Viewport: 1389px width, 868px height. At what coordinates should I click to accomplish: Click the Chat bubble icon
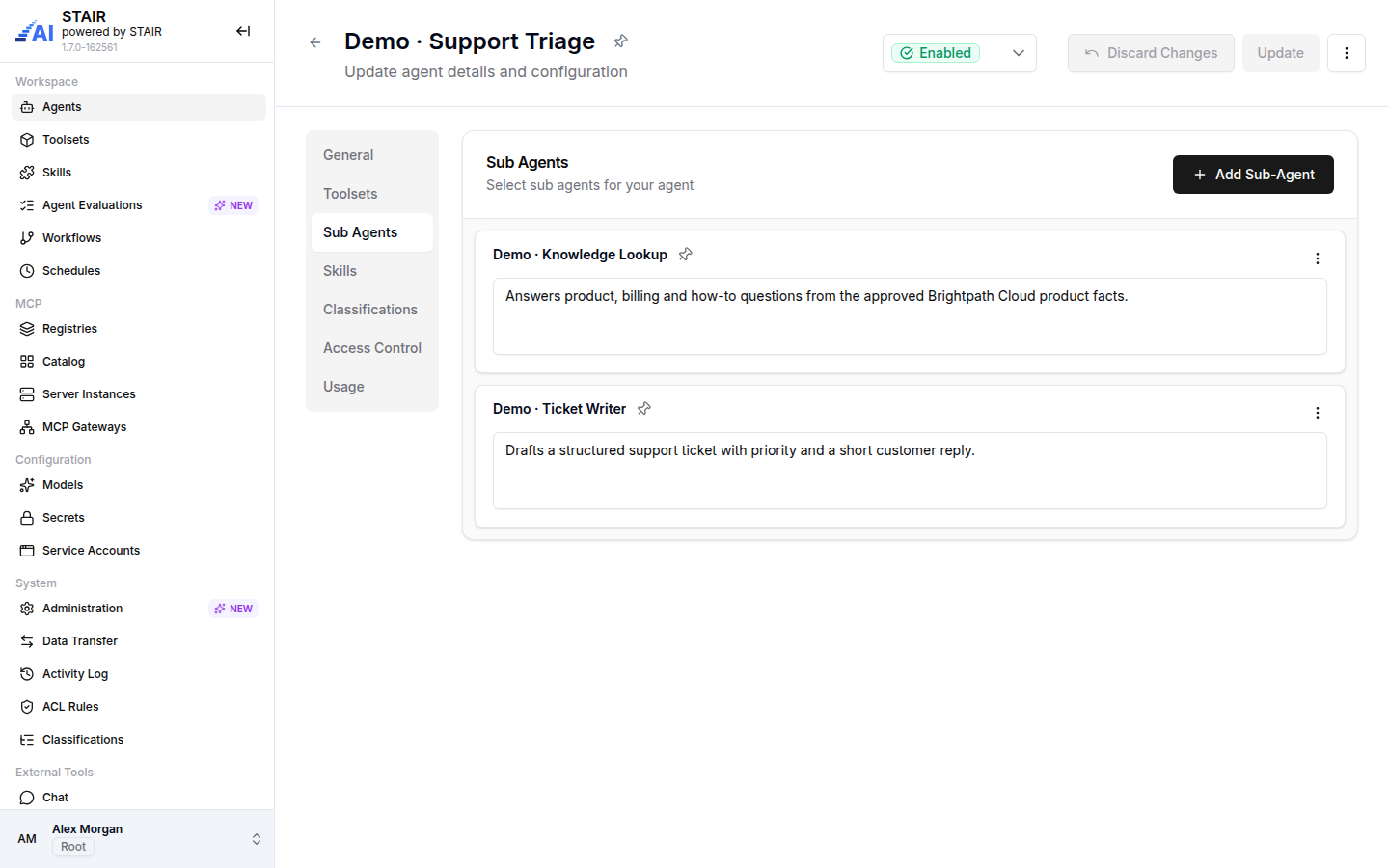[x=27, y=798]
